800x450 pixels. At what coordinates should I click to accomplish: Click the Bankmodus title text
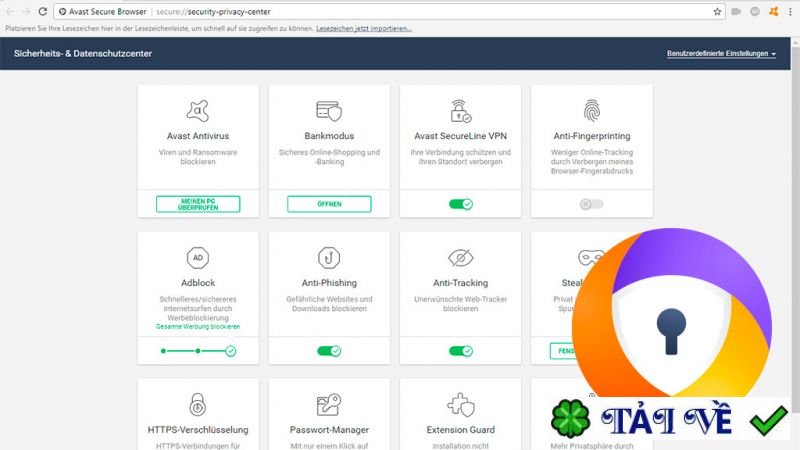329,136
